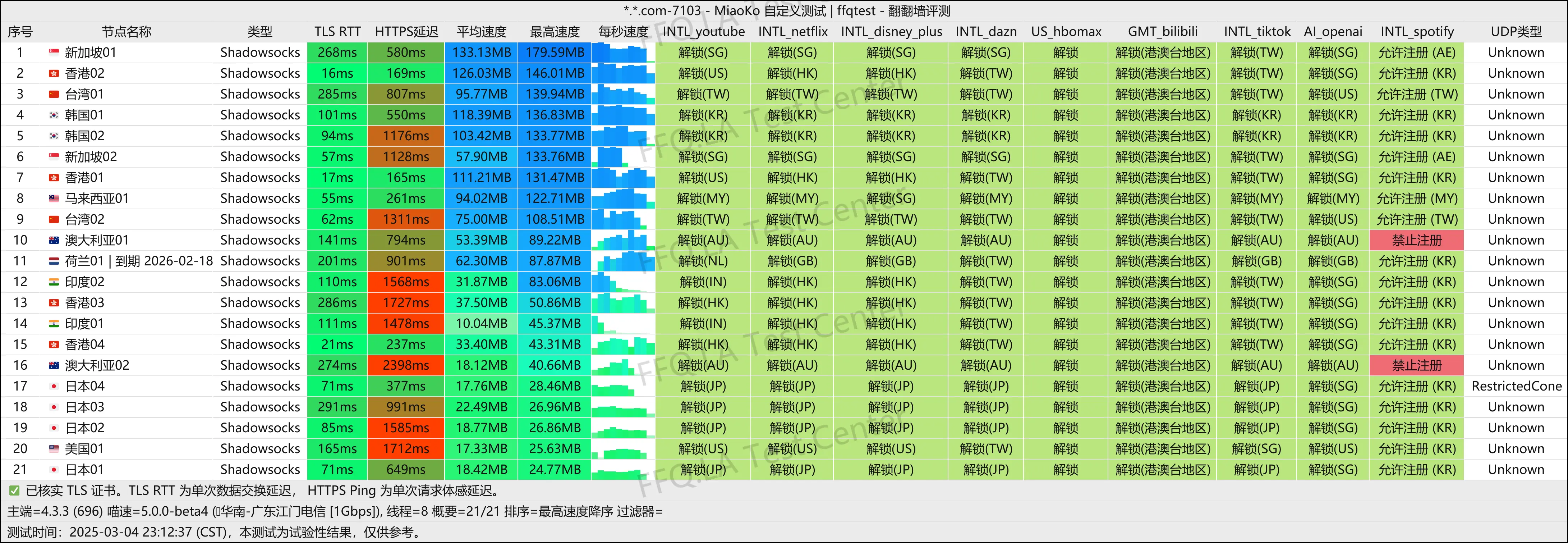
Task: Click the per-second speed chart for 新加坡01
Action: click(x=623, y=53)
